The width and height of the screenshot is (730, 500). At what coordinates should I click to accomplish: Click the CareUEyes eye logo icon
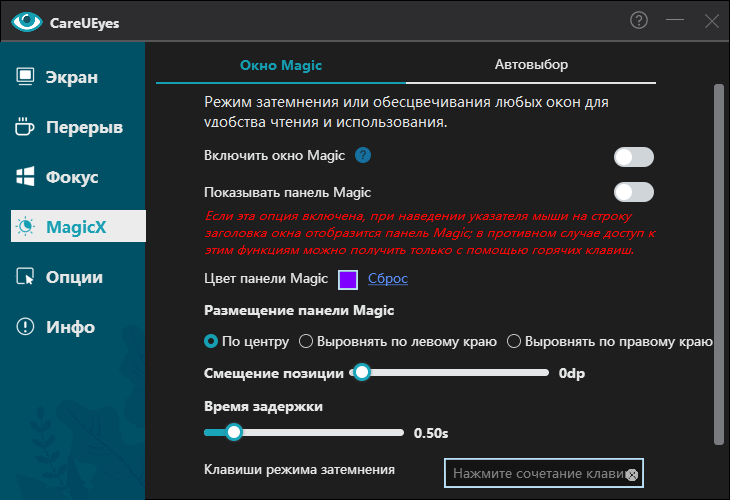pyautogui.click(x=26, y=21)
